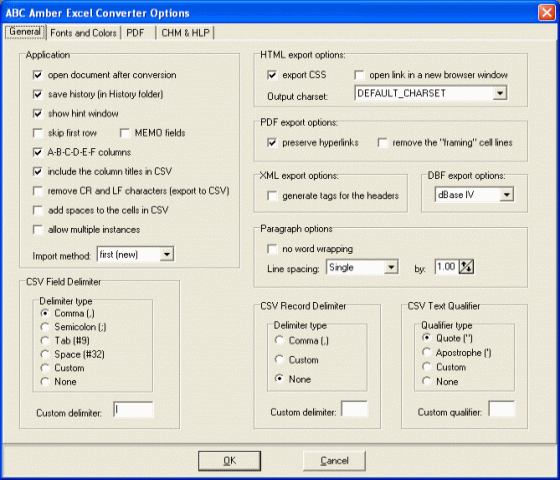Image resolution: width=560 pixels, height=480 pixels.
Task: Switch to the Fonts and Colors tab
Action: (x=83, y=33)
